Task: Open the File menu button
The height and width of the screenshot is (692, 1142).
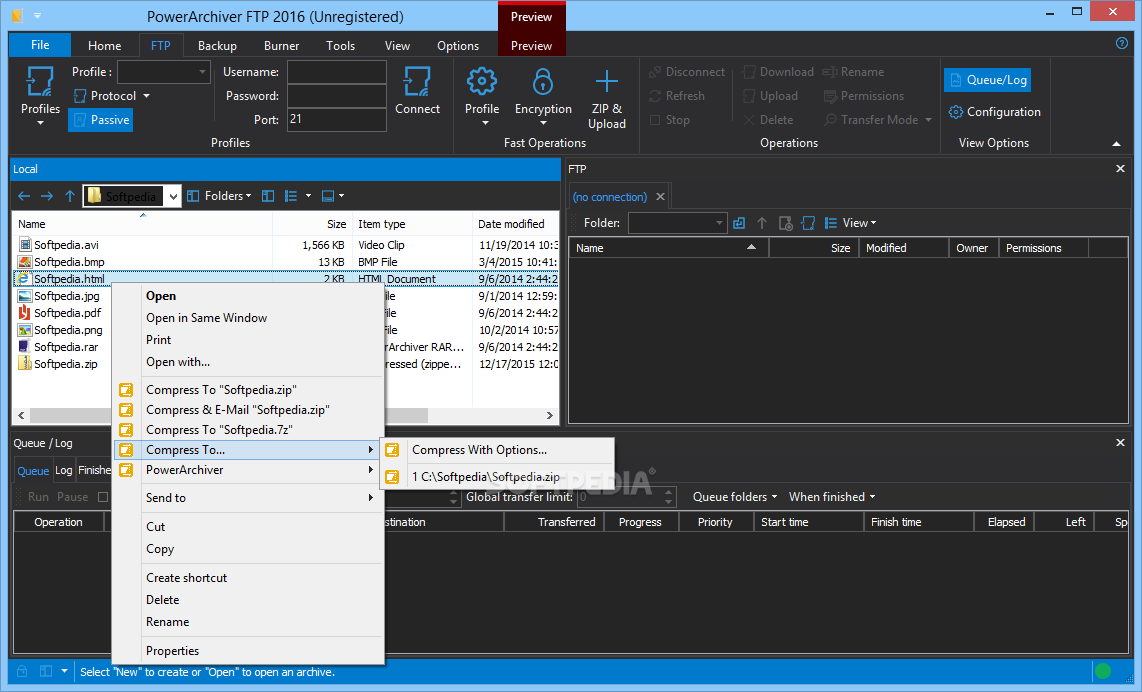Action: point(40,44)
